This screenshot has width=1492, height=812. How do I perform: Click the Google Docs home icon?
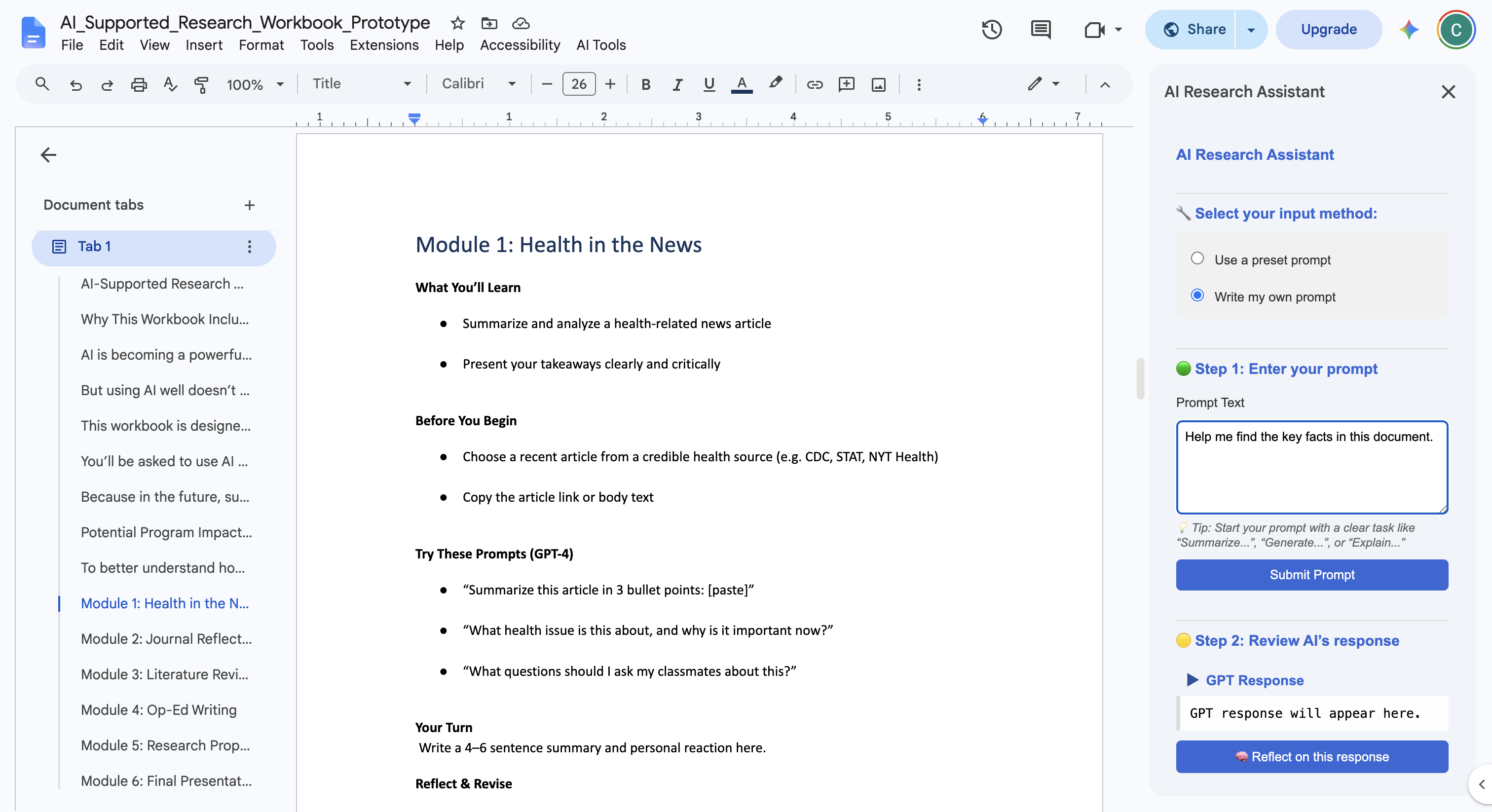pyautogui.click(x=33, y=33)
